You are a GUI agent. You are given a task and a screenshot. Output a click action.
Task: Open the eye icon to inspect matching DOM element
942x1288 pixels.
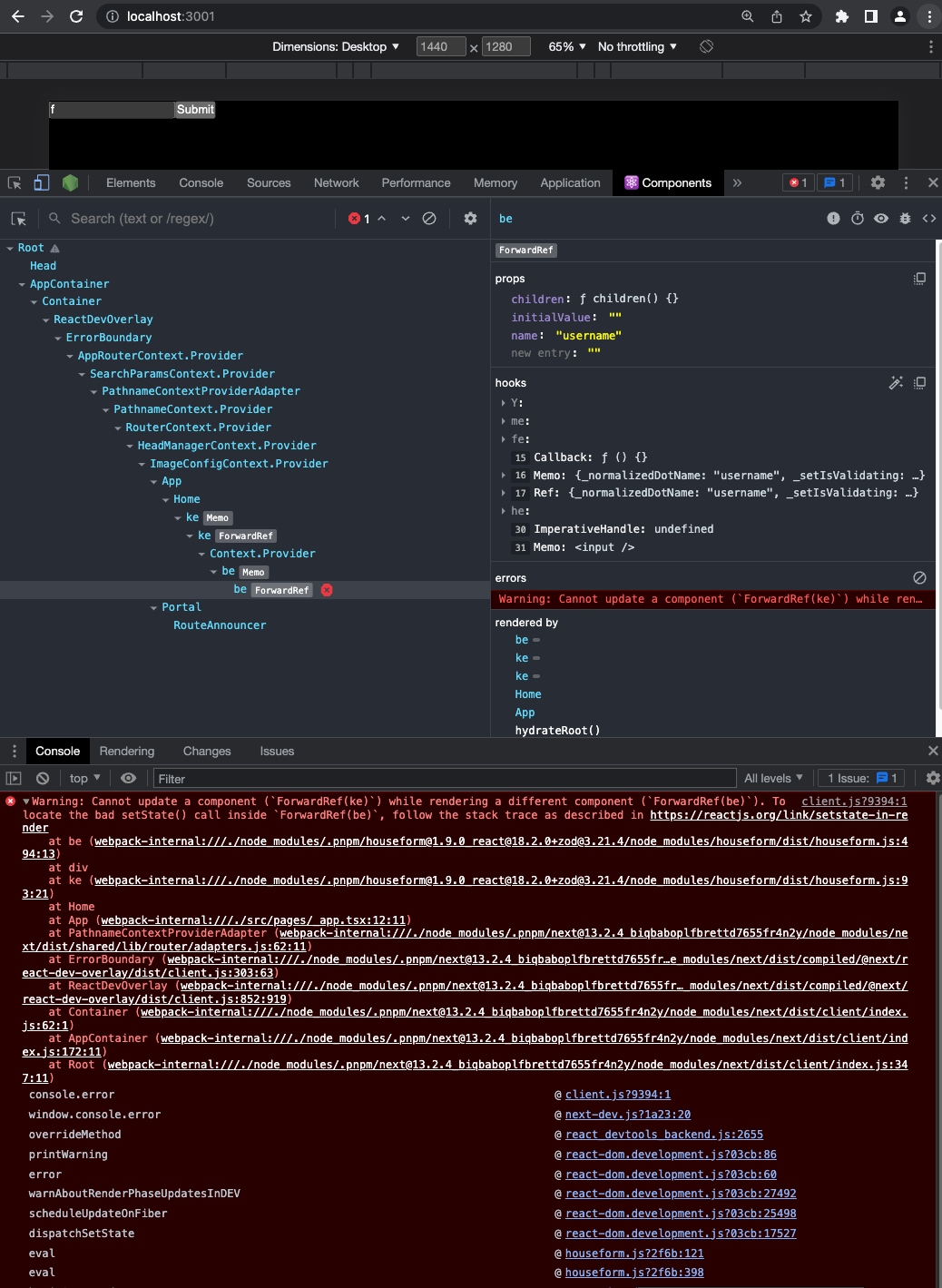[881, 218]
